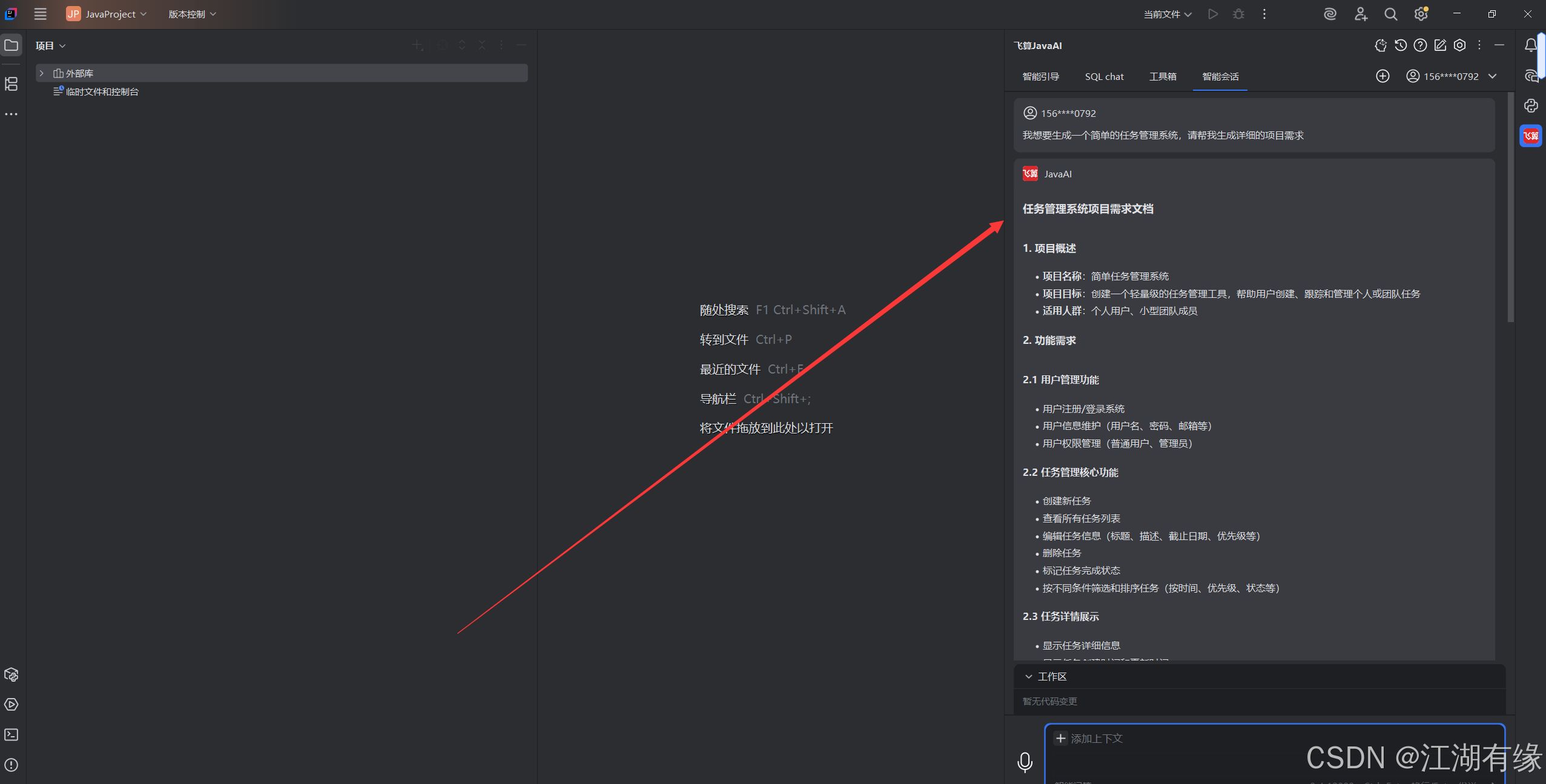Click Collapse All in Project panel
Image resolution: width=1546 pixels, height=784 pixels.
coord(482,45)
